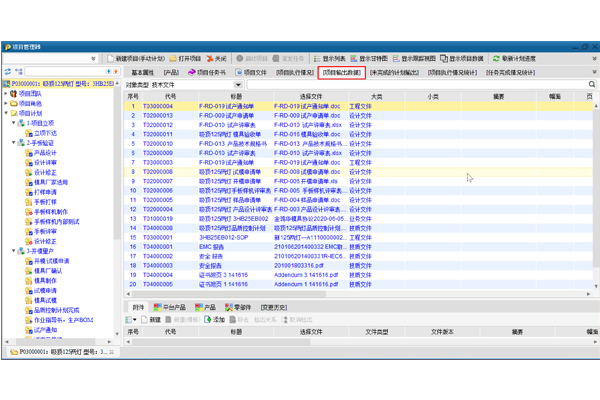Switch to 零部件 bottom tab

238,307
